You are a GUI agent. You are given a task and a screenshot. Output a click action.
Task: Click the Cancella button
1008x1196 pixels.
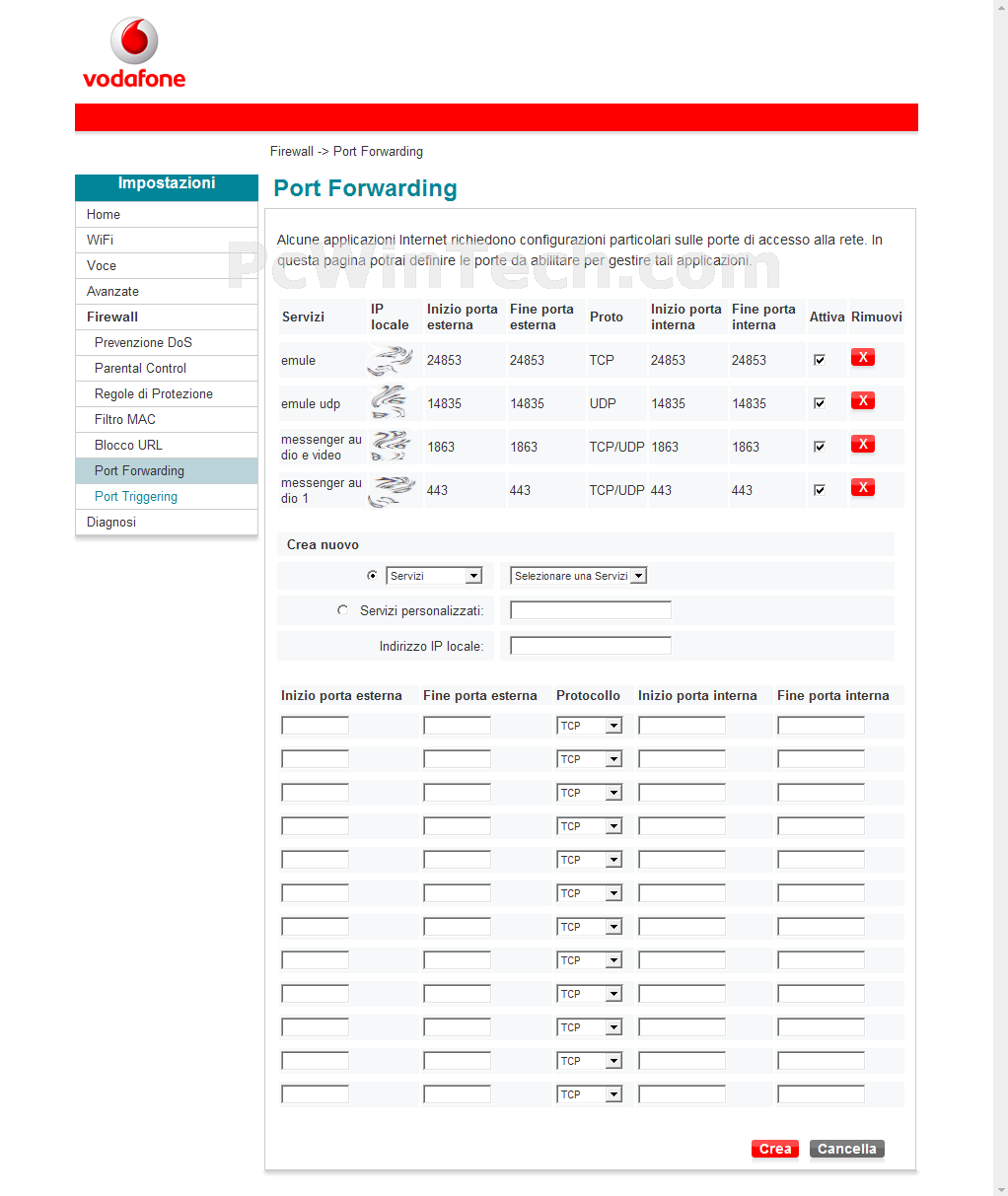[847, 1149]
